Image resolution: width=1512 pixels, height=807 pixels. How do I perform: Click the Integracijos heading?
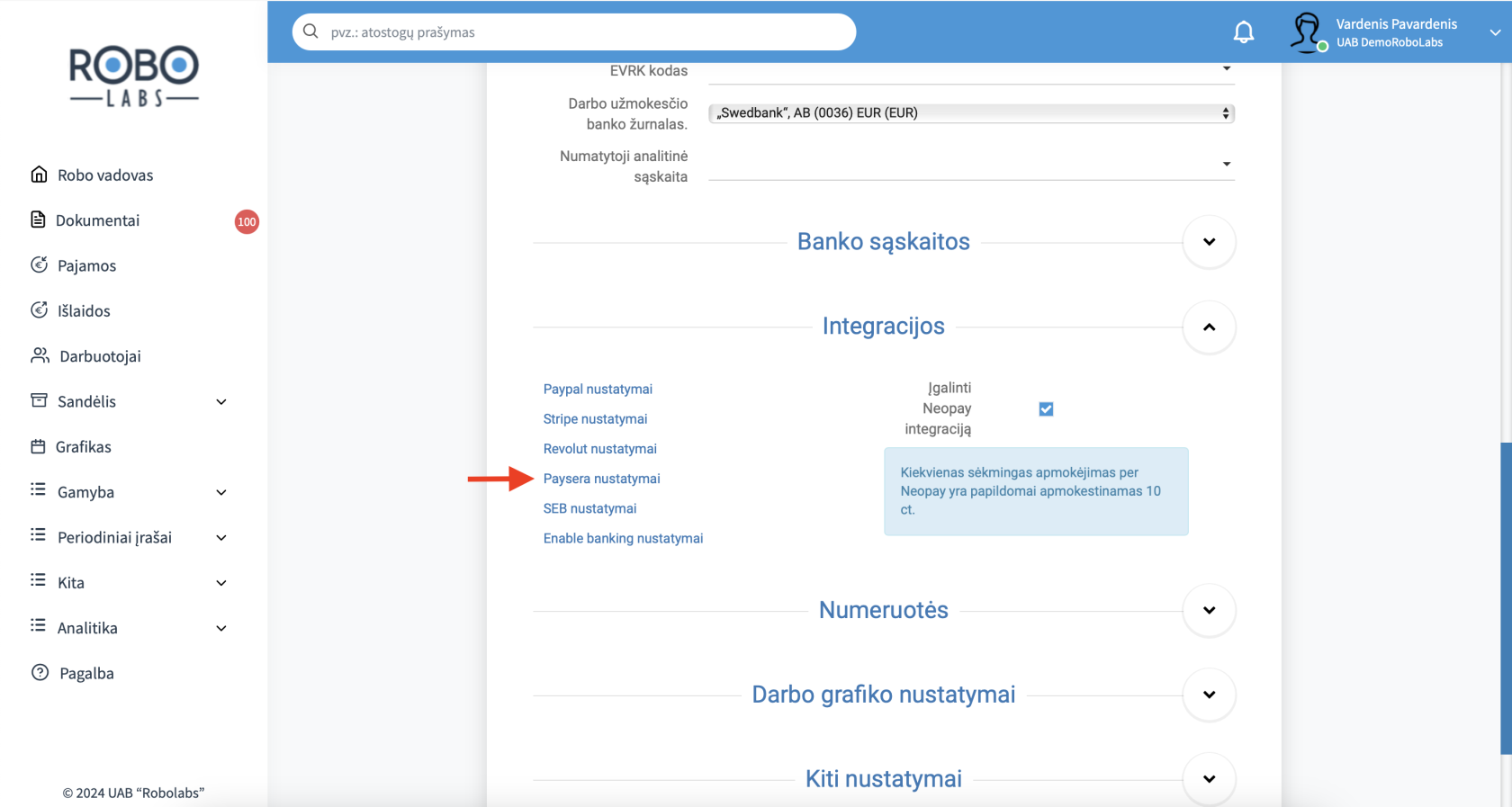(x=883, y=326)
